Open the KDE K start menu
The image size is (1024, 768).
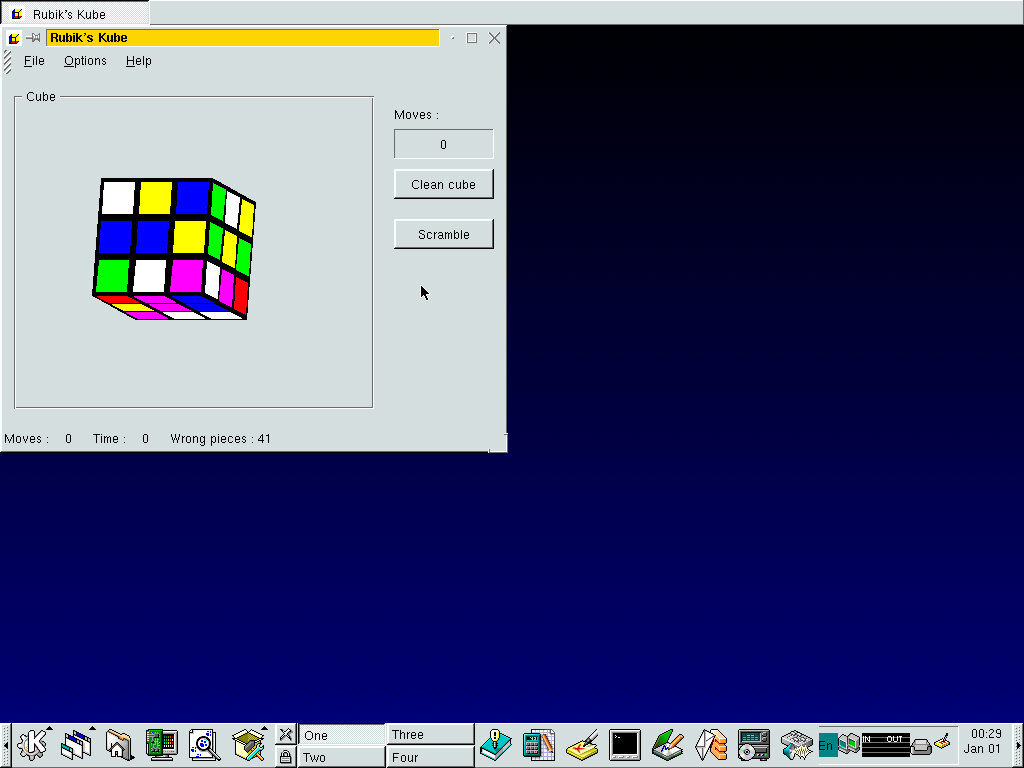pyautogui.click(x=33, y=745)
